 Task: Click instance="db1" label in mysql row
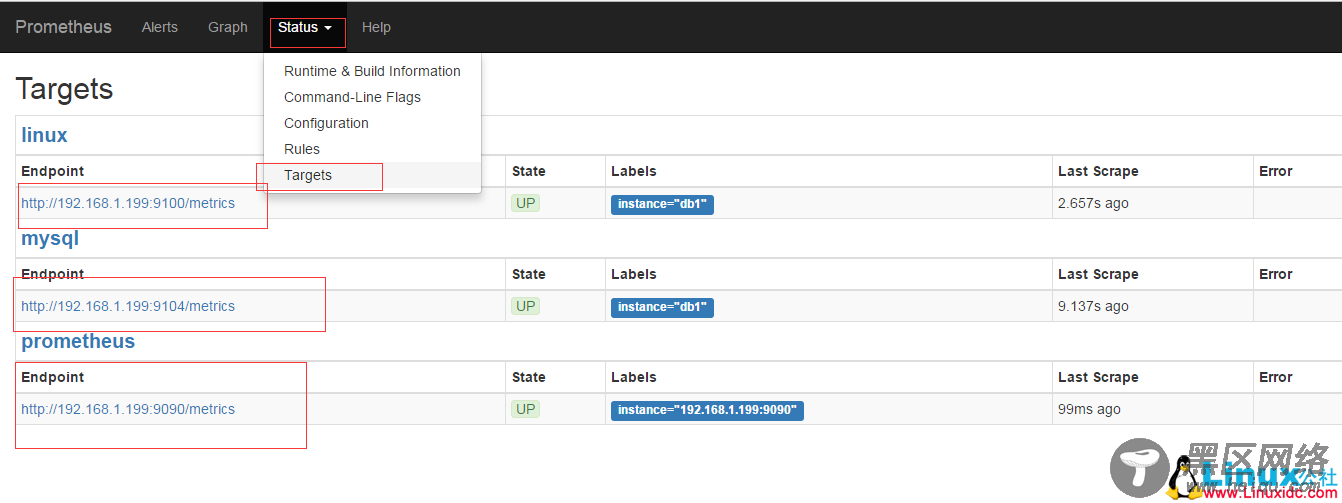[x=662, y=307]
